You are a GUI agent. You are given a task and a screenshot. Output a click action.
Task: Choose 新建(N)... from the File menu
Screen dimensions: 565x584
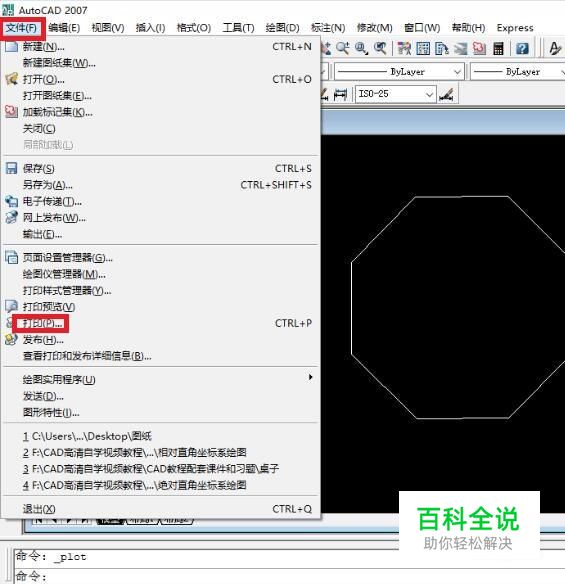[159, 47]
